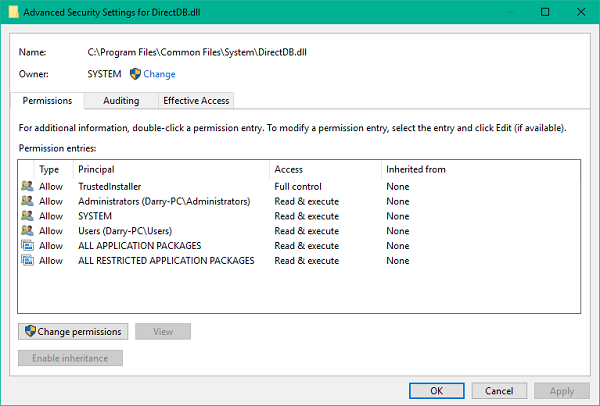Open the Effective Access tab

196,100
